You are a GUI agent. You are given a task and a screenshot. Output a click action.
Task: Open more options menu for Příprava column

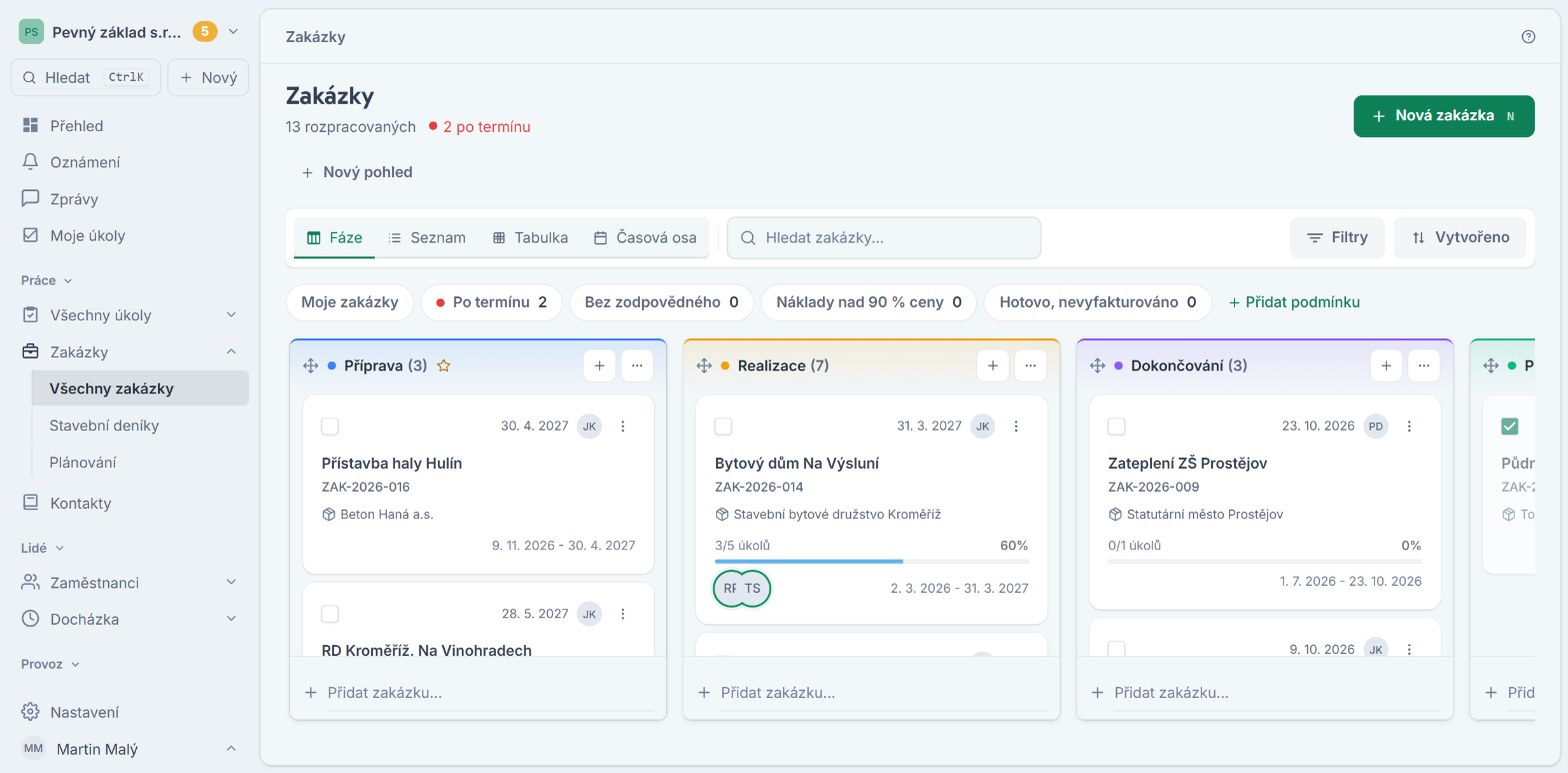(637, 366)
